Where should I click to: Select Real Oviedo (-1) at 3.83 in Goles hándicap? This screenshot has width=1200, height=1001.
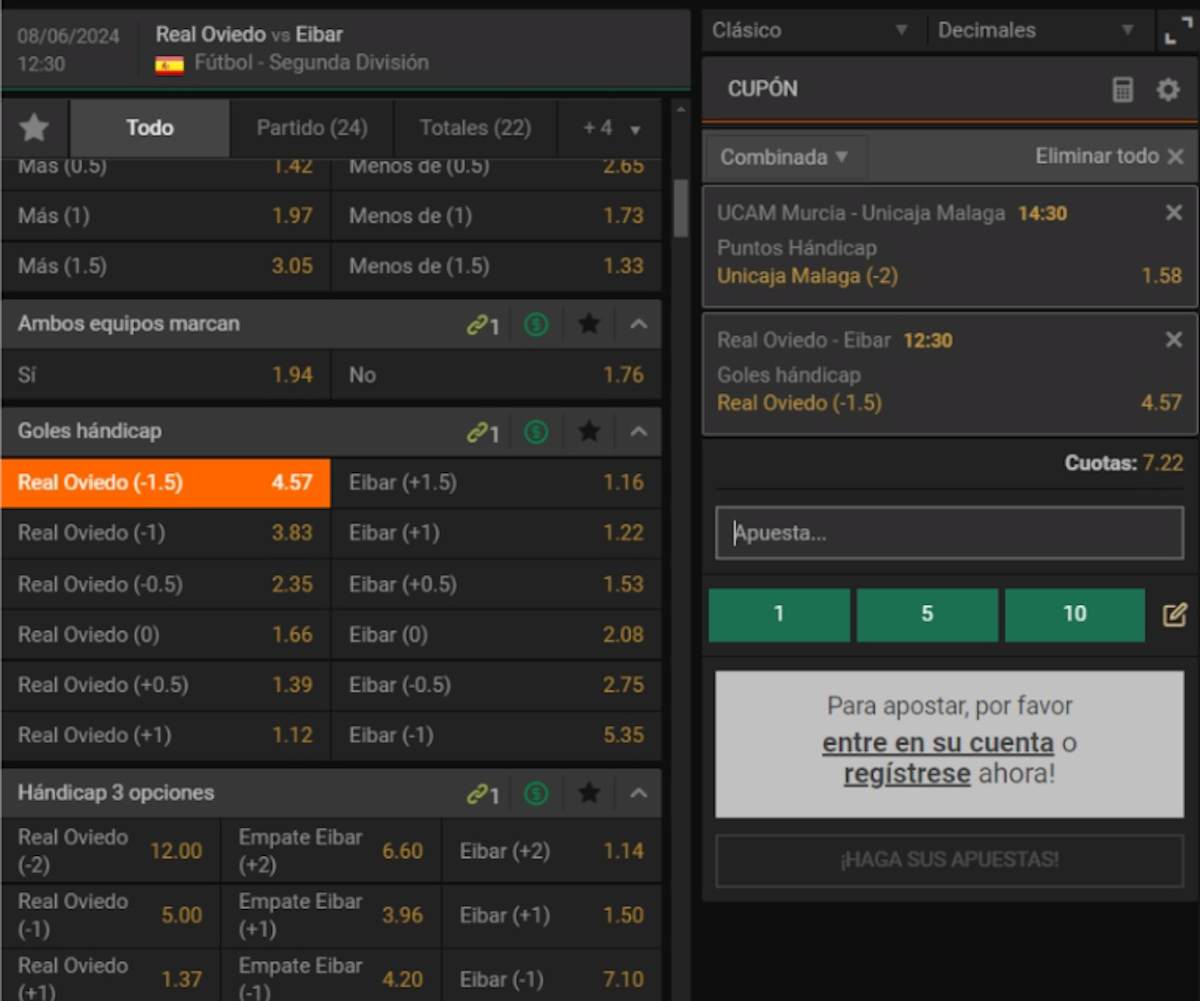coord(166,533)
